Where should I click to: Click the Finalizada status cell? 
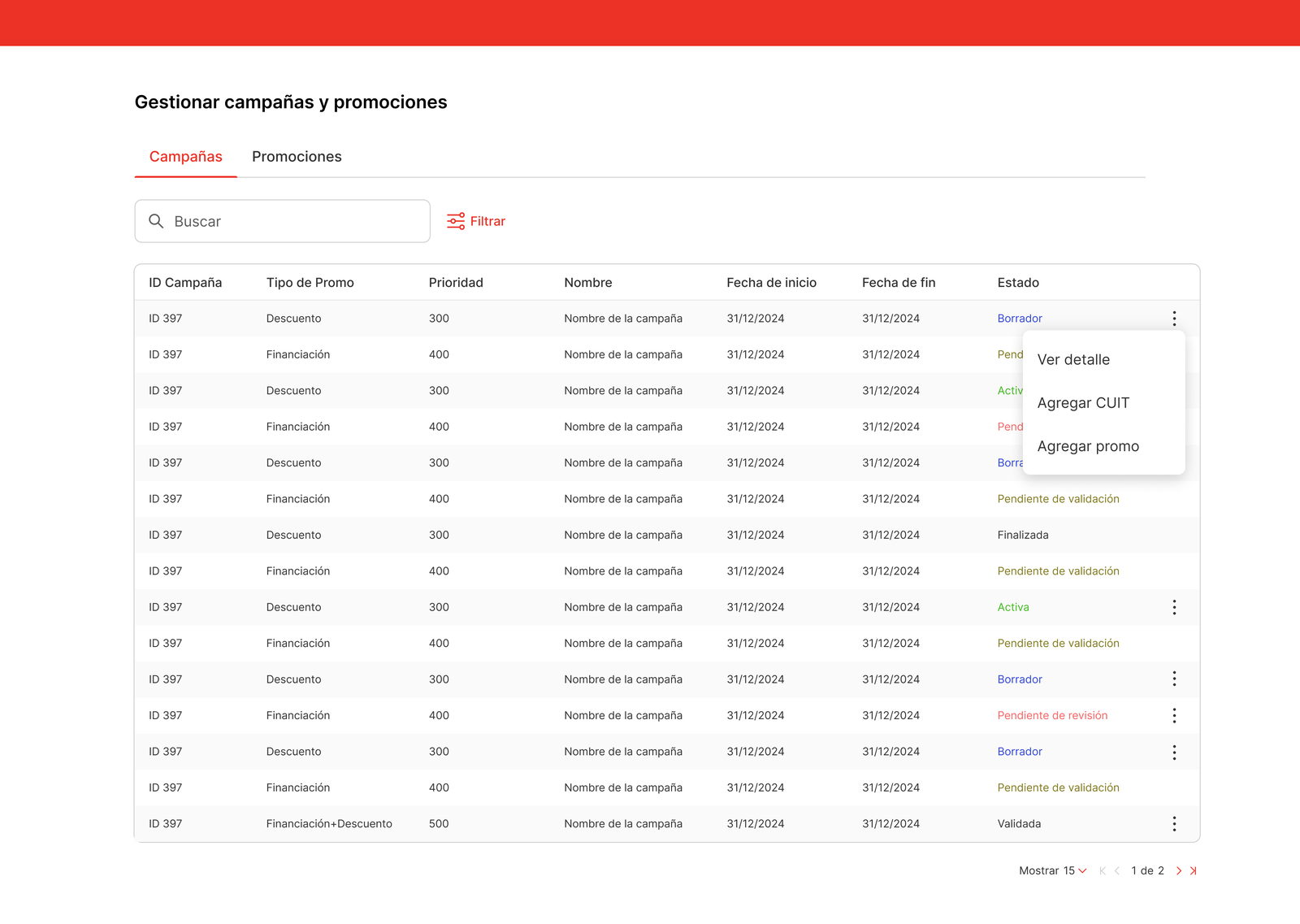tap(1023, 535)
